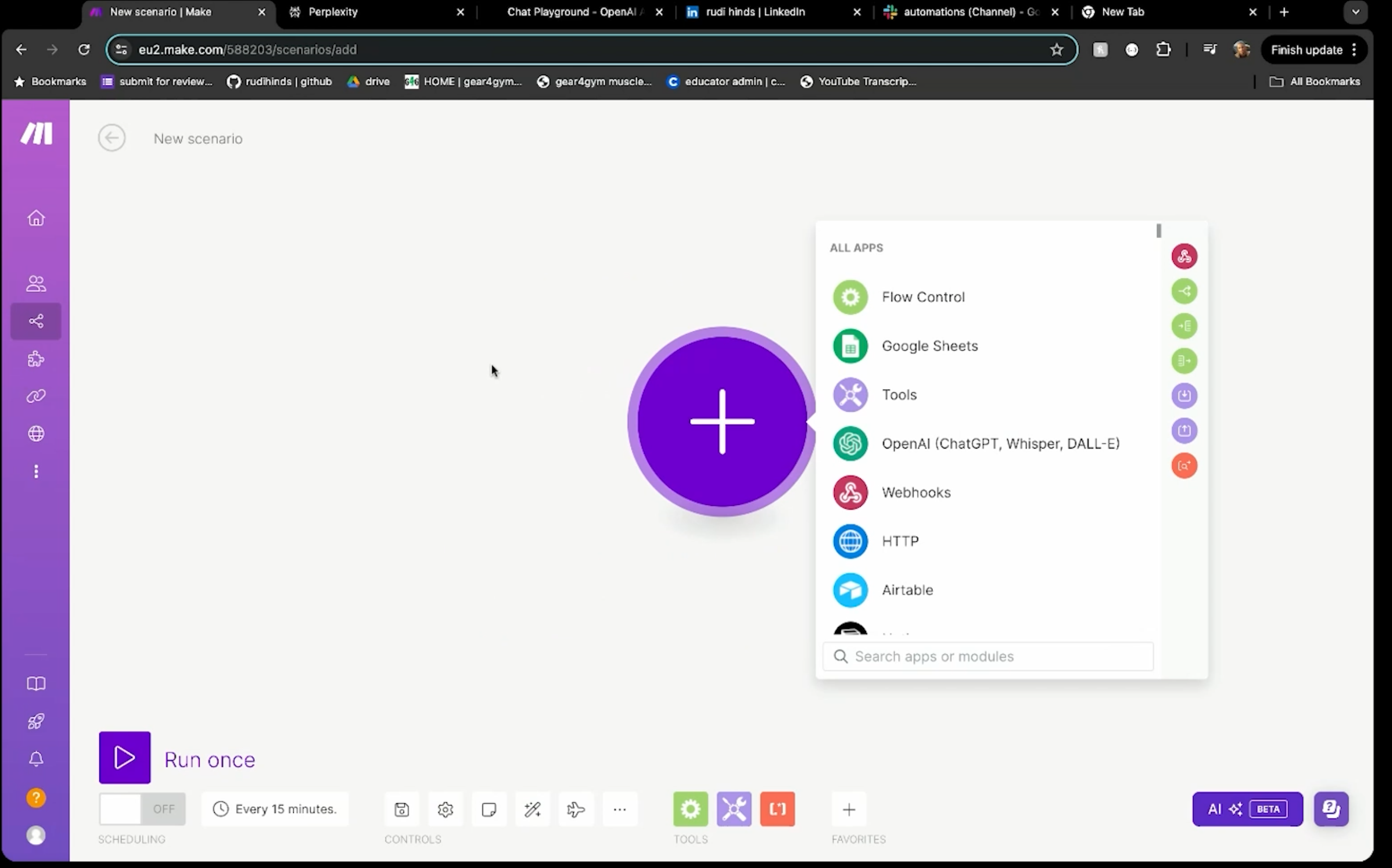This screenshot has height=868, width=1392.
Task: Pick the OpenAI (ChatGPT, Whisper, DALL-E) app
Action: pos(999,443)
